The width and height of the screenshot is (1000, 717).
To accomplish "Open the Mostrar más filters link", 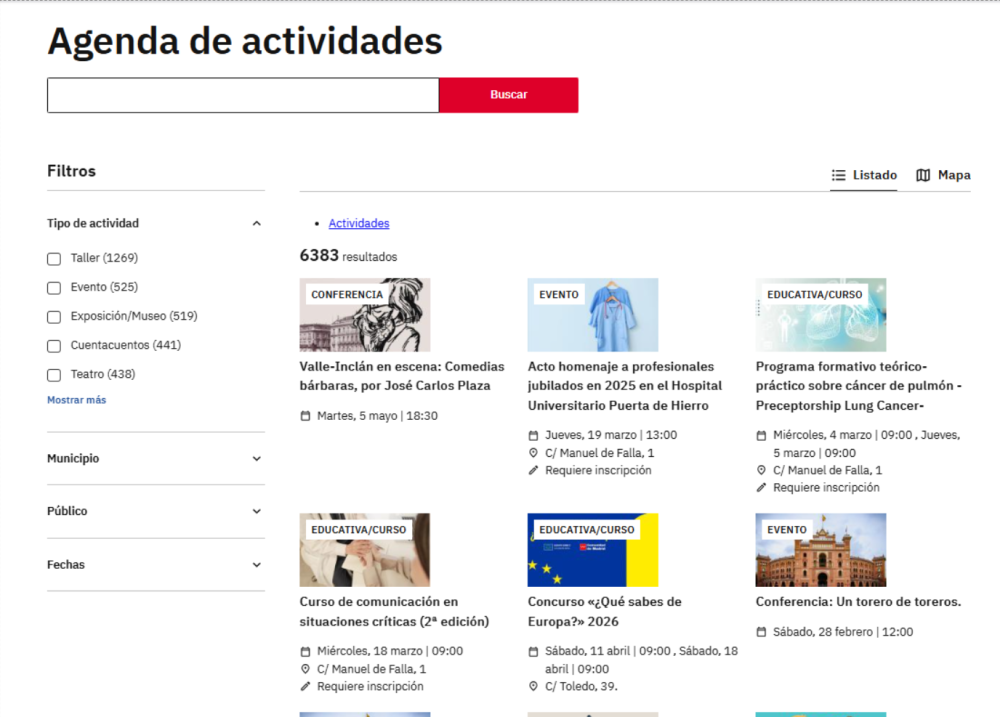I will tap(76, 399).
